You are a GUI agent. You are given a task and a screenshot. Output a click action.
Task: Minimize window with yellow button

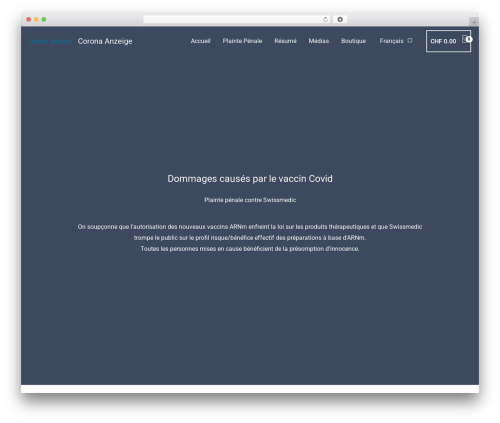point(36,20)
